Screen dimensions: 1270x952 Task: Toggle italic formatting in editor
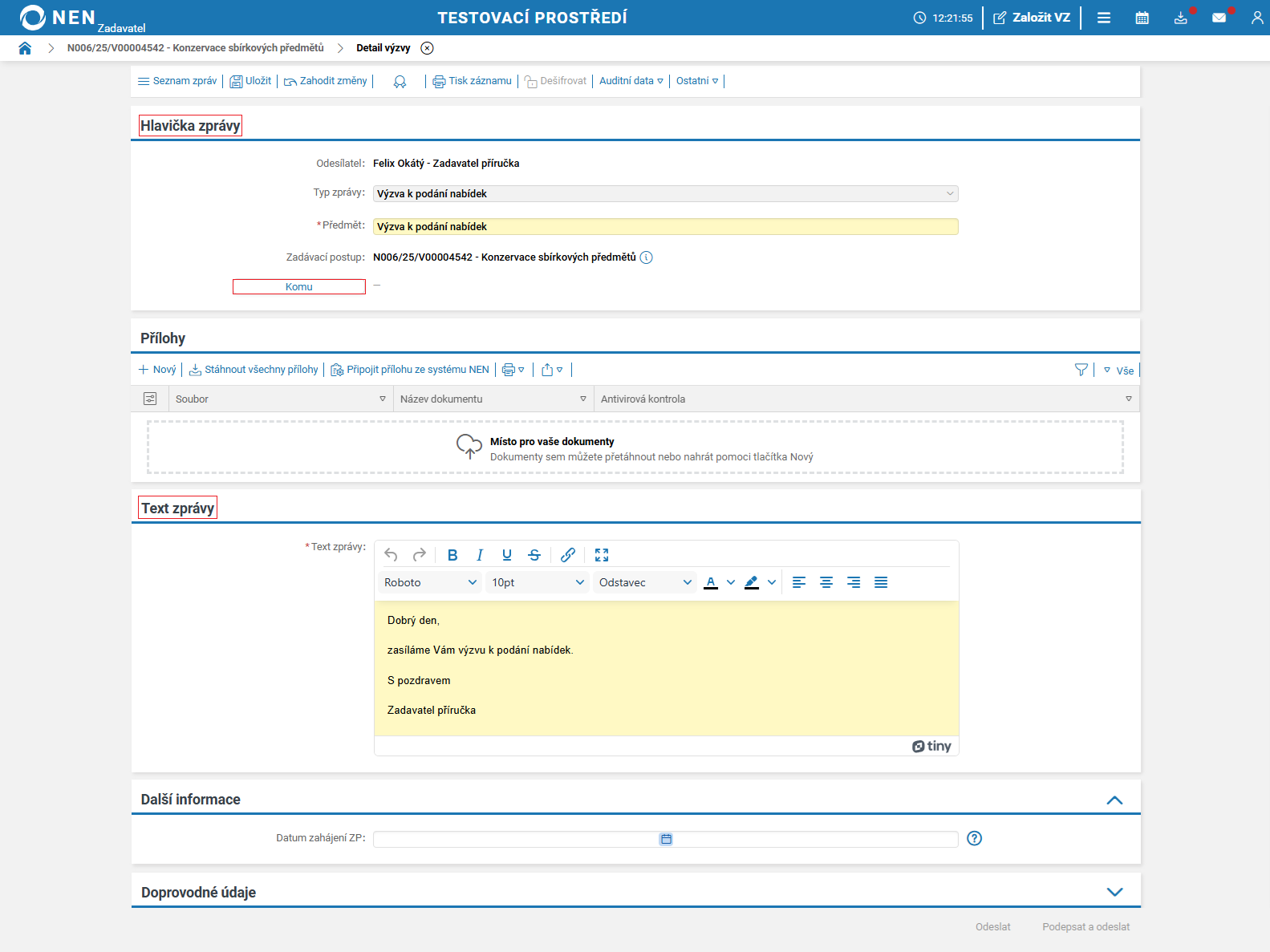(x=480, y=555)
